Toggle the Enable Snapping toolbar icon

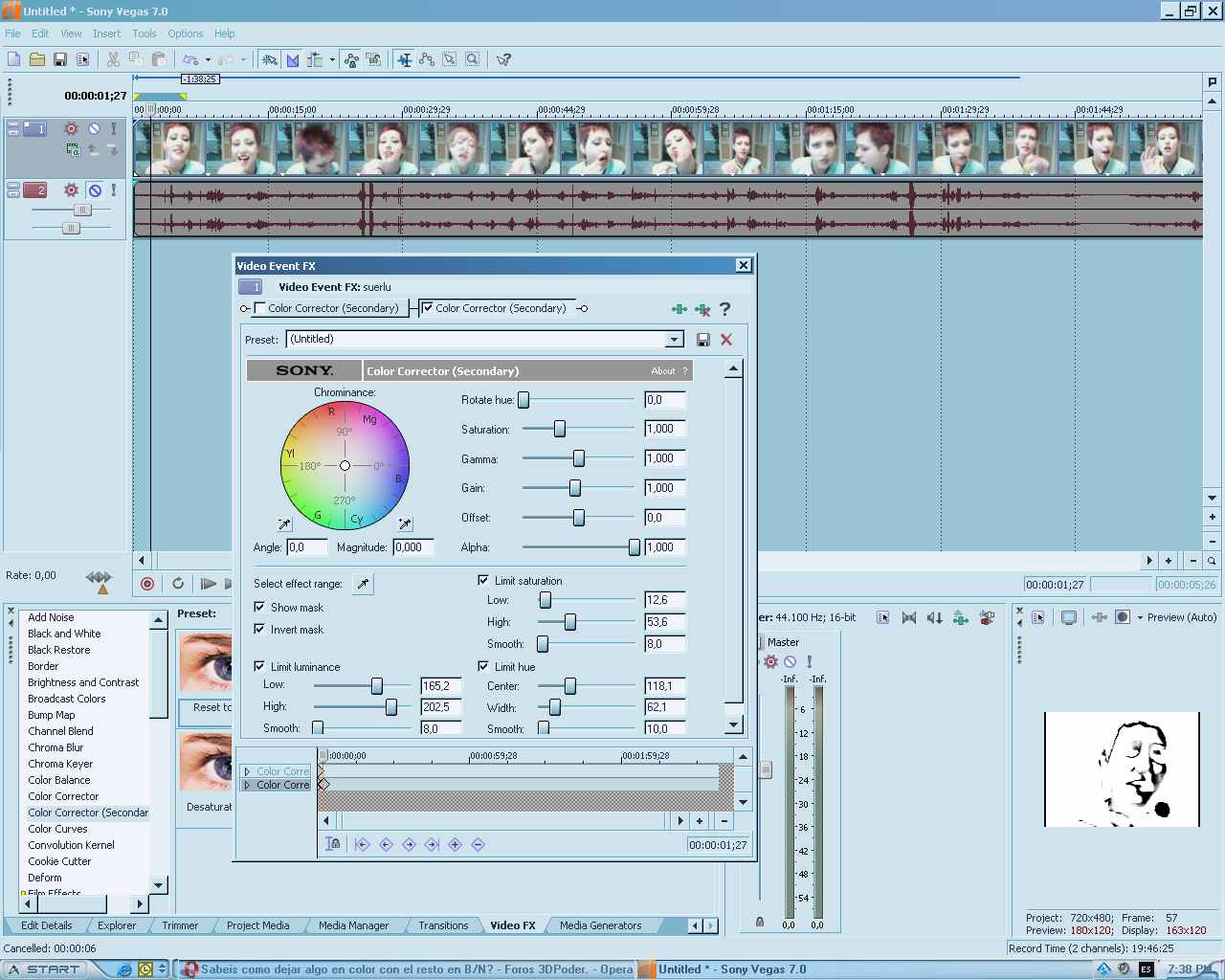pos(270,59)
